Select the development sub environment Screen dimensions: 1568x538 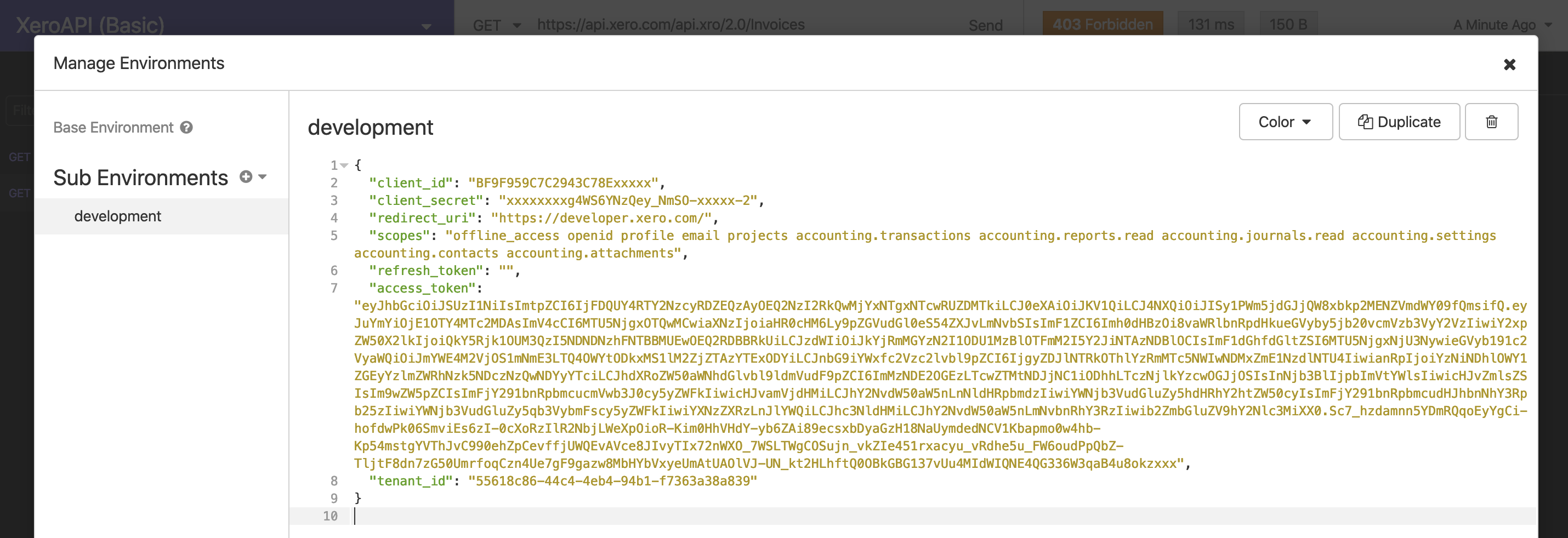pyautogui.click(x=161, y=216)
